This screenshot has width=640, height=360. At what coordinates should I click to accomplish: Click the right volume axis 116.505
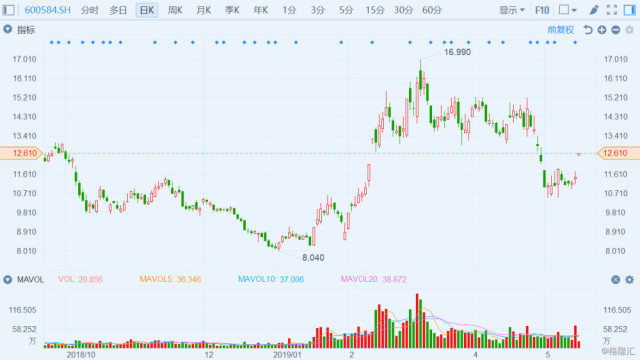coord(617,310)
